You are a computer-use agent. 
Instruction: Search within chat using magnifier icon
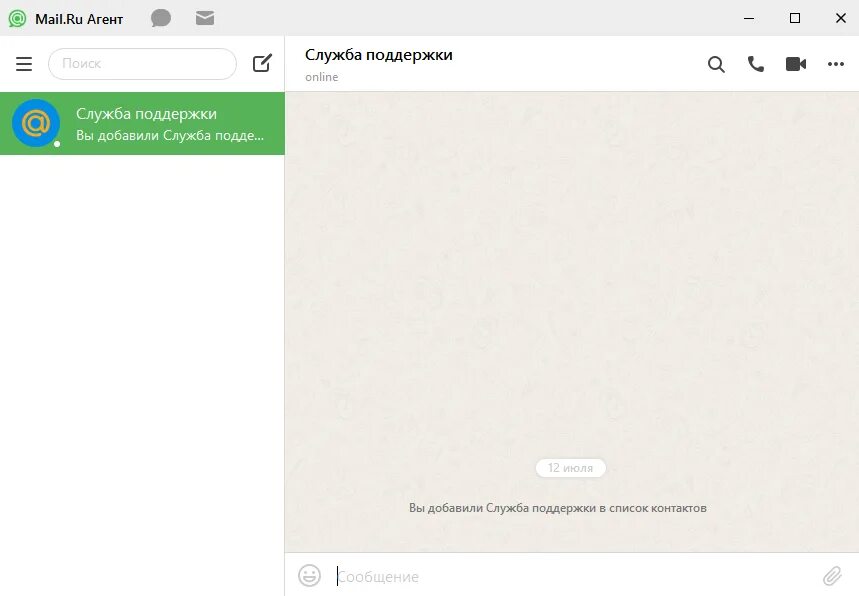click(716, 64)
